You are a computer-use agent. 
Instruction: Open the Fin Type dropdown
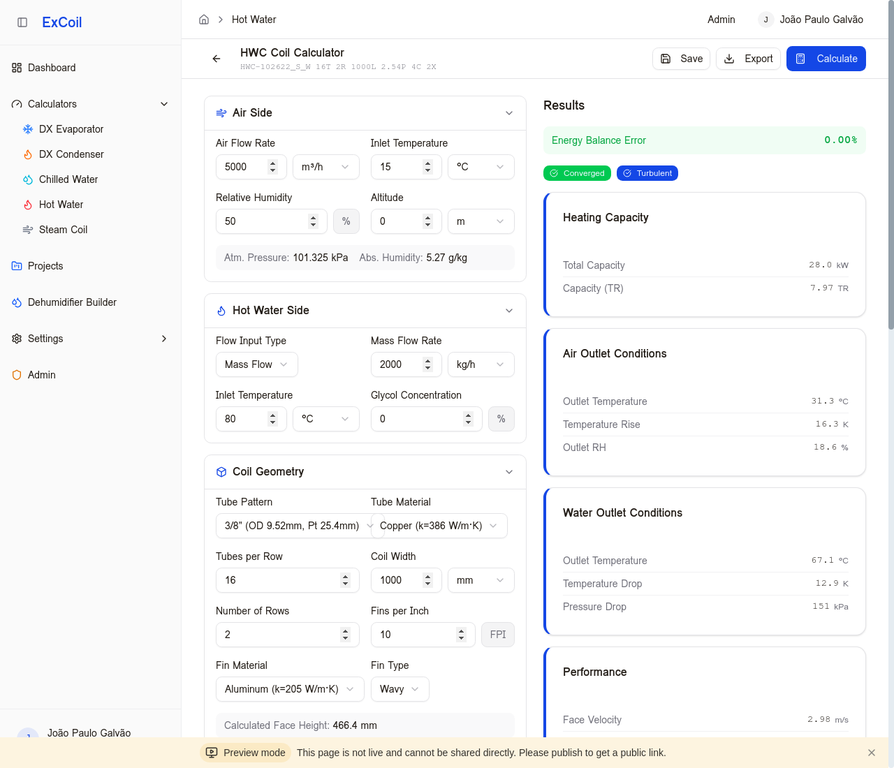pos(399,689)
